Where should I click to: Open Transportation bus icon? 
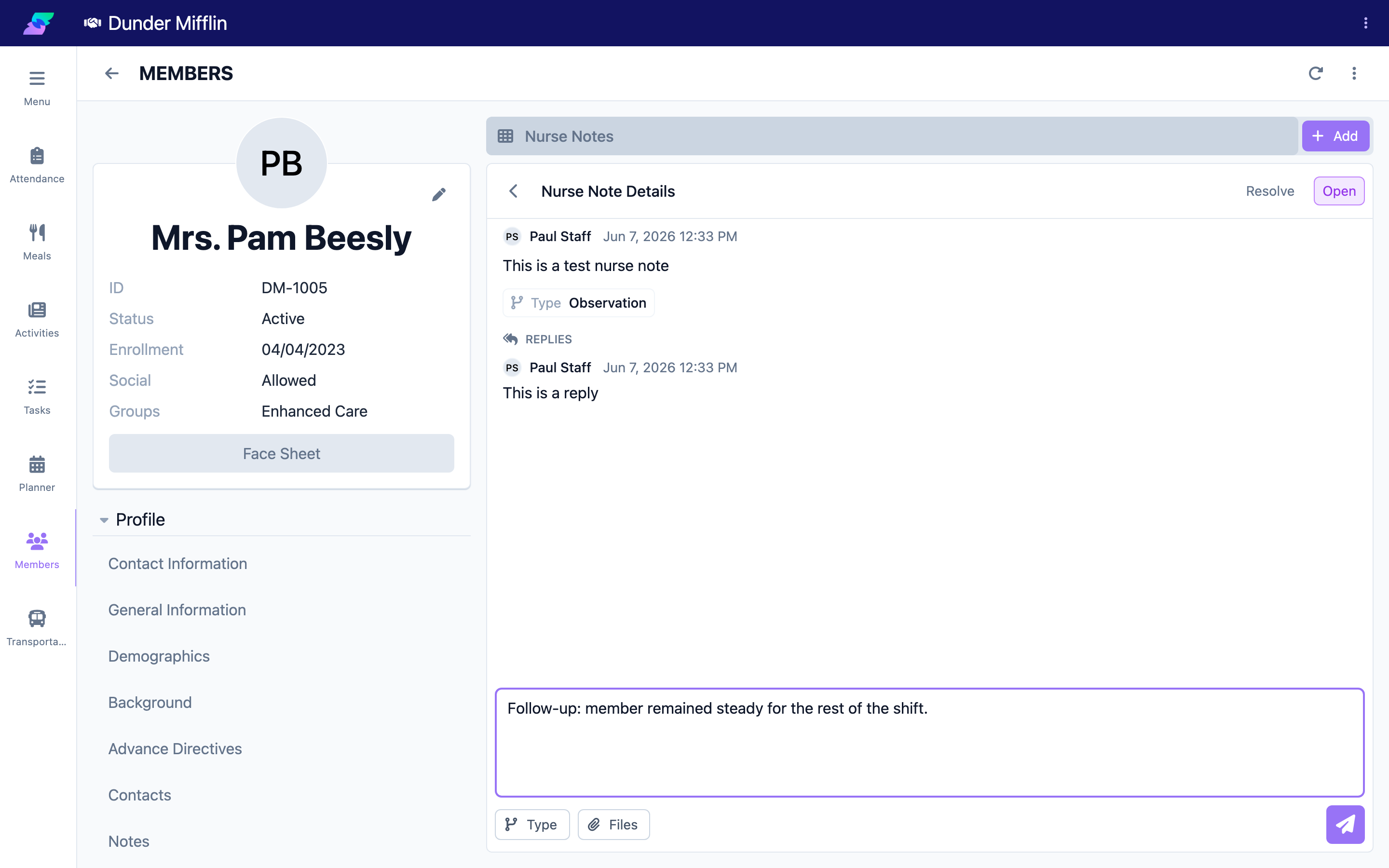pyautogui.click(x=37, y=618)
